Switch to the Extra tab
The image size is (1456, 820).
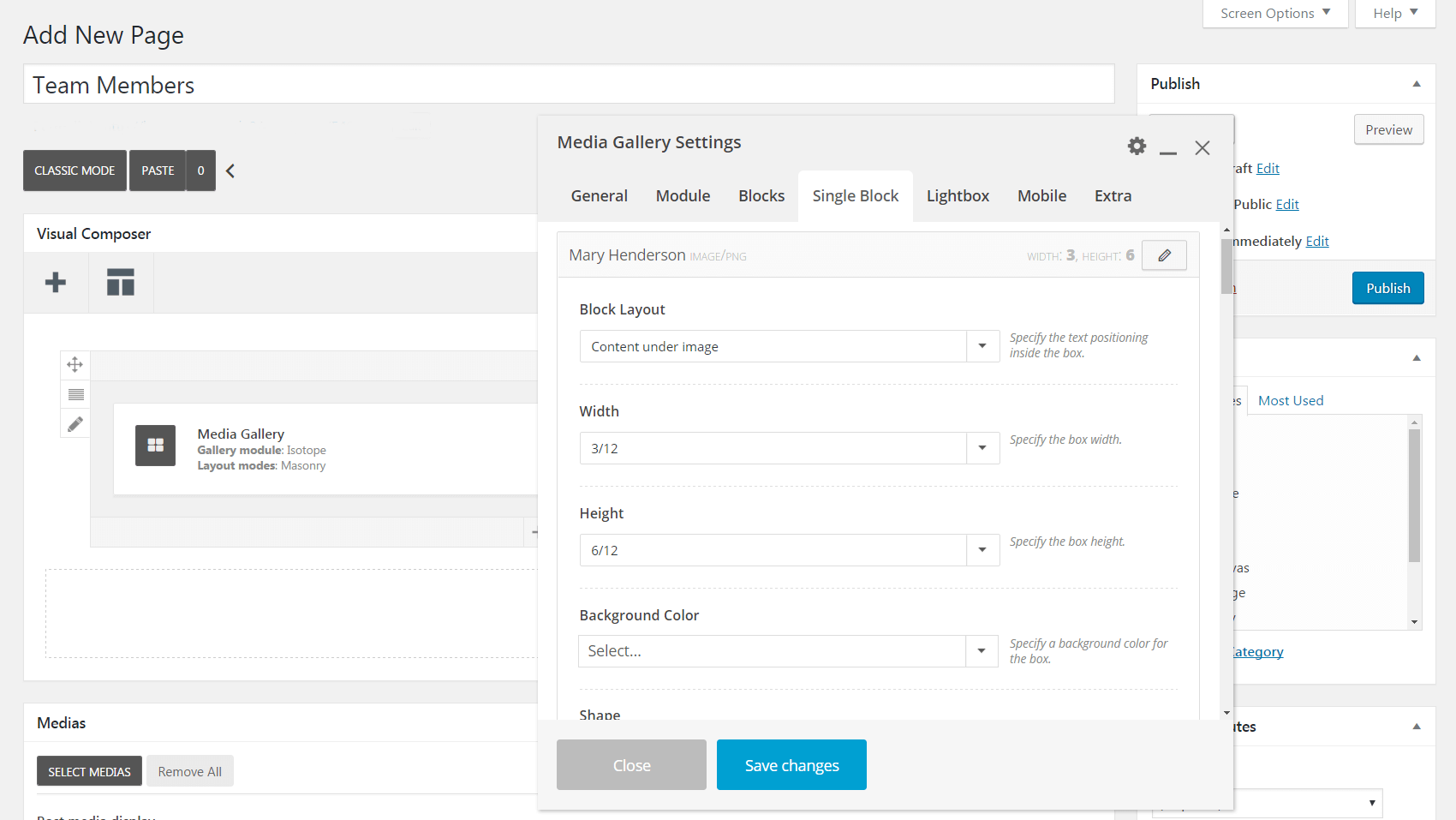pos(1113,196)
